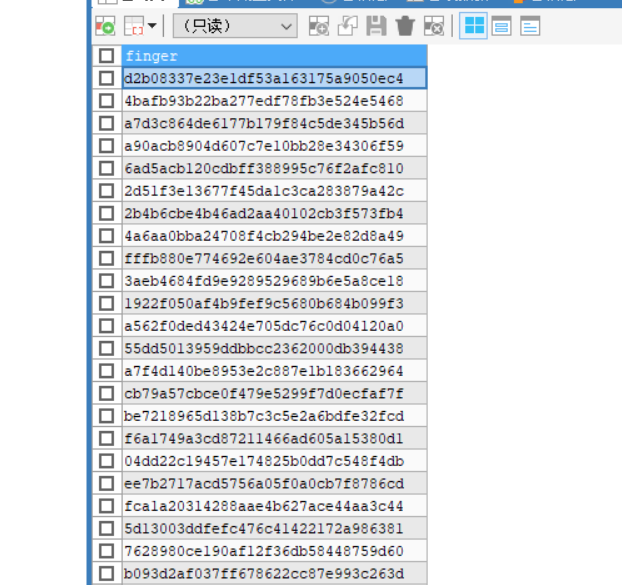Check the row cb79a57cbce0f479e5299f7d0ecfaf7f
This screenshot has height=585, width=622.
(x=106, y=393)
